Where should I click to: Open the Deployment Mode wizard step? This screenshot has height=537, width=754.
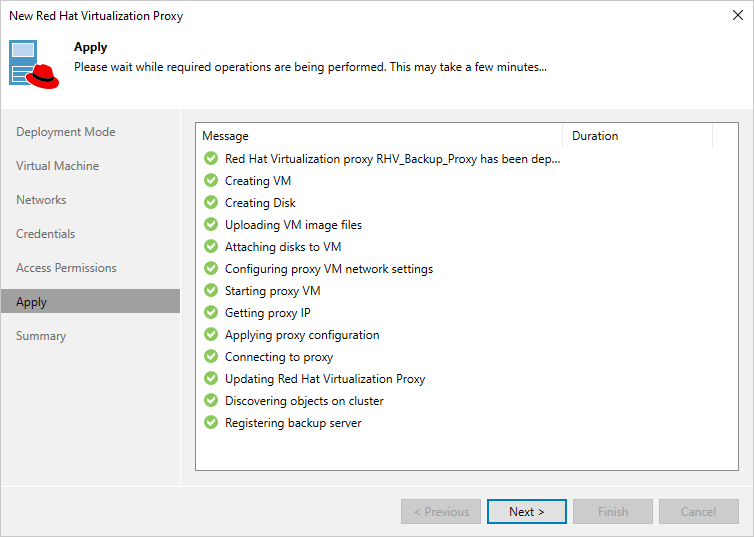66,132
